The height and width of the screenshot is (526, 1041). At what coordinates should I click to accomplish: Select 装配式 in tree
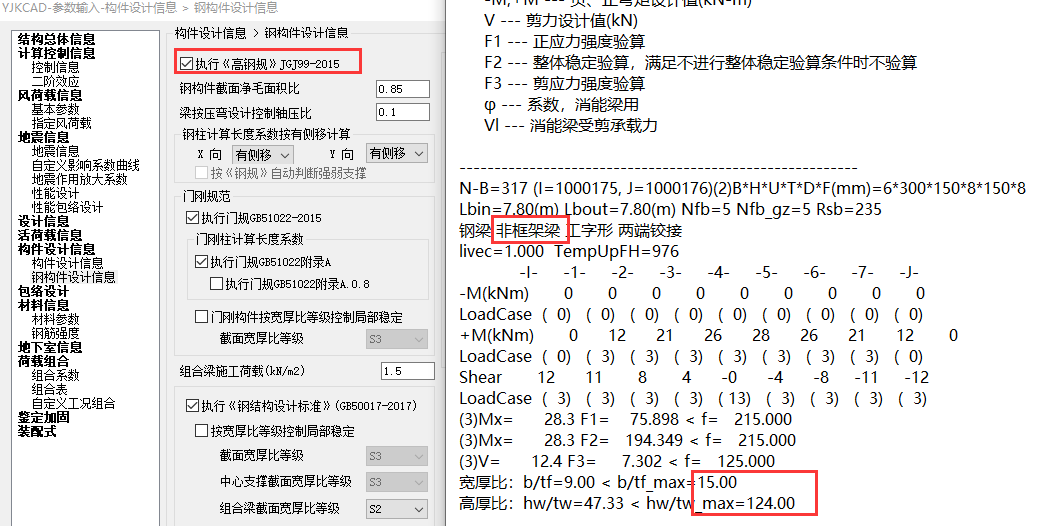(x=37, y=431)
